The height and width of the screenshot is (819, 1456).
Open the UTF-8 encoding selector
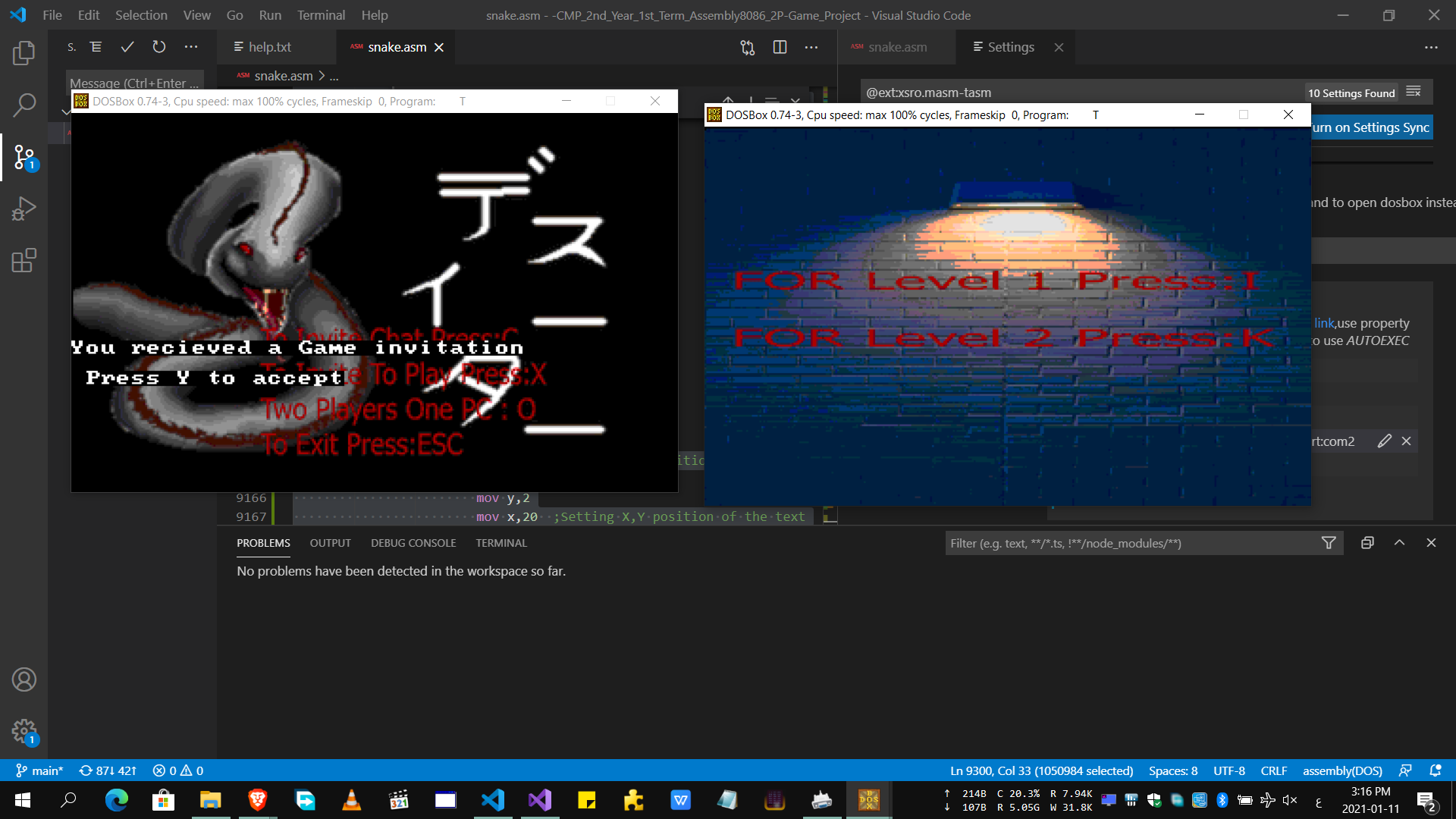[x=1229, y=770]
